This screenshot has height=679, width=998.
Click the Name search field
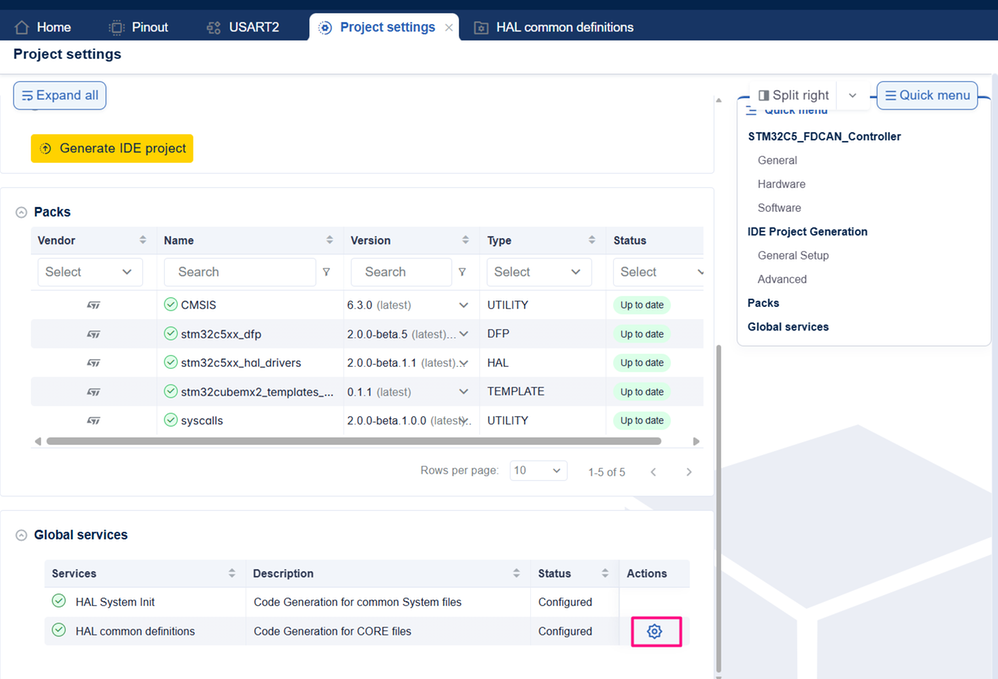coord(240,272)
